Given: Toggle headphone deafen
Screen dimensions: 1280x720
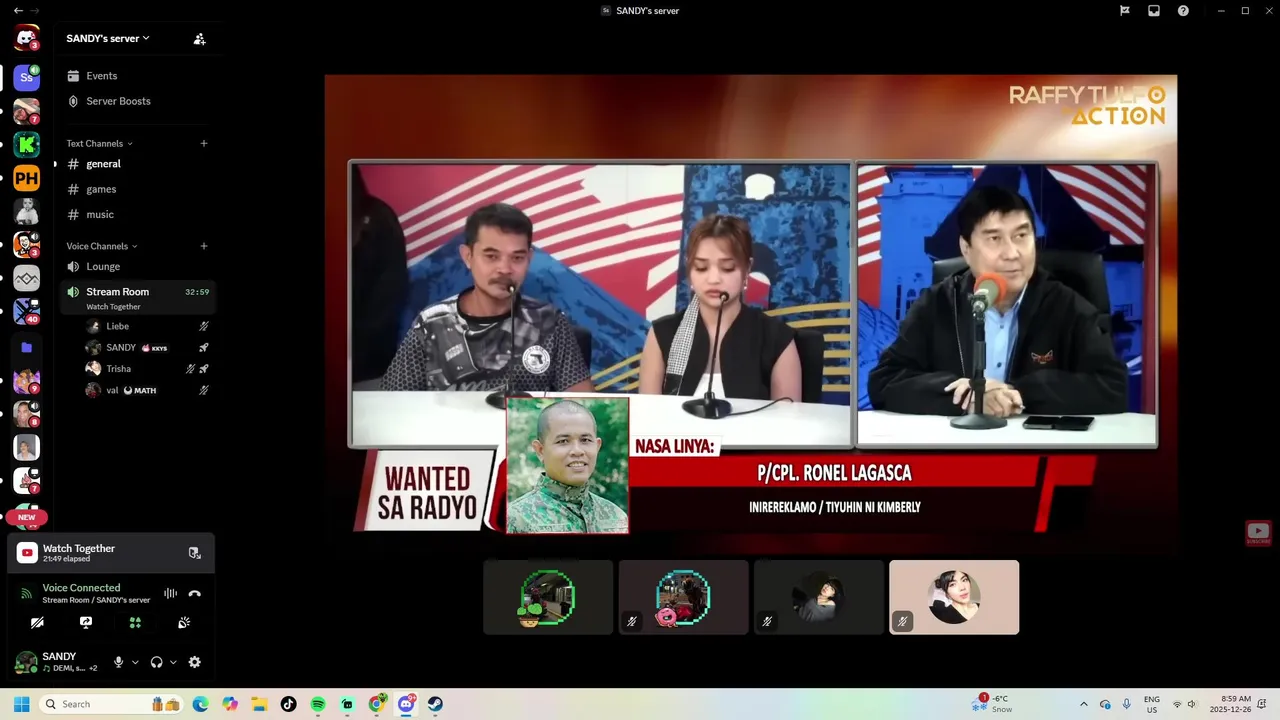Looking at the screenshot, I should 156,662.
